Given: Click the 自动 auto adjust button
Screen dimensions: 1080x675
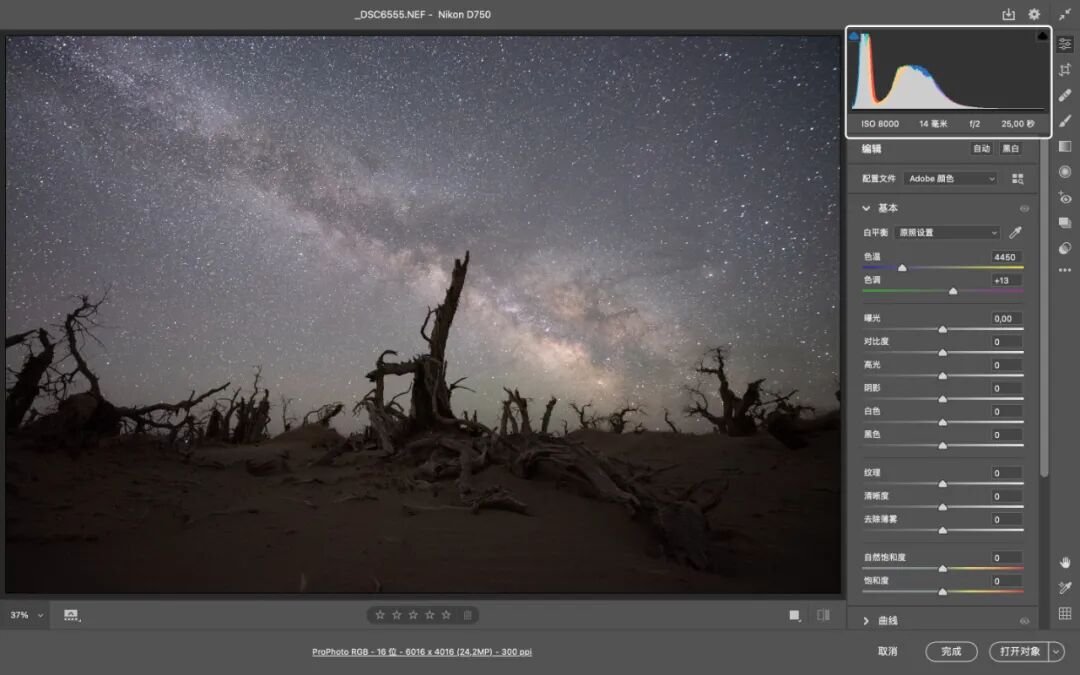Looking at the screenshot, I should coord(982,149).
